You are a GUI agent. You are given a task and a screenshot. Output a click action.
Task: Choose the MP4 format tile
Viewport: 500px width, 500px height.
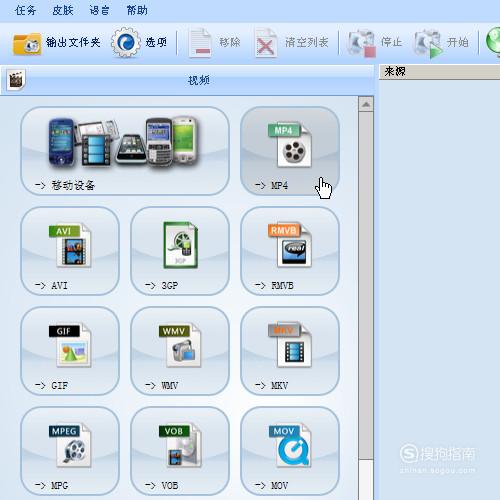(290, 151)
